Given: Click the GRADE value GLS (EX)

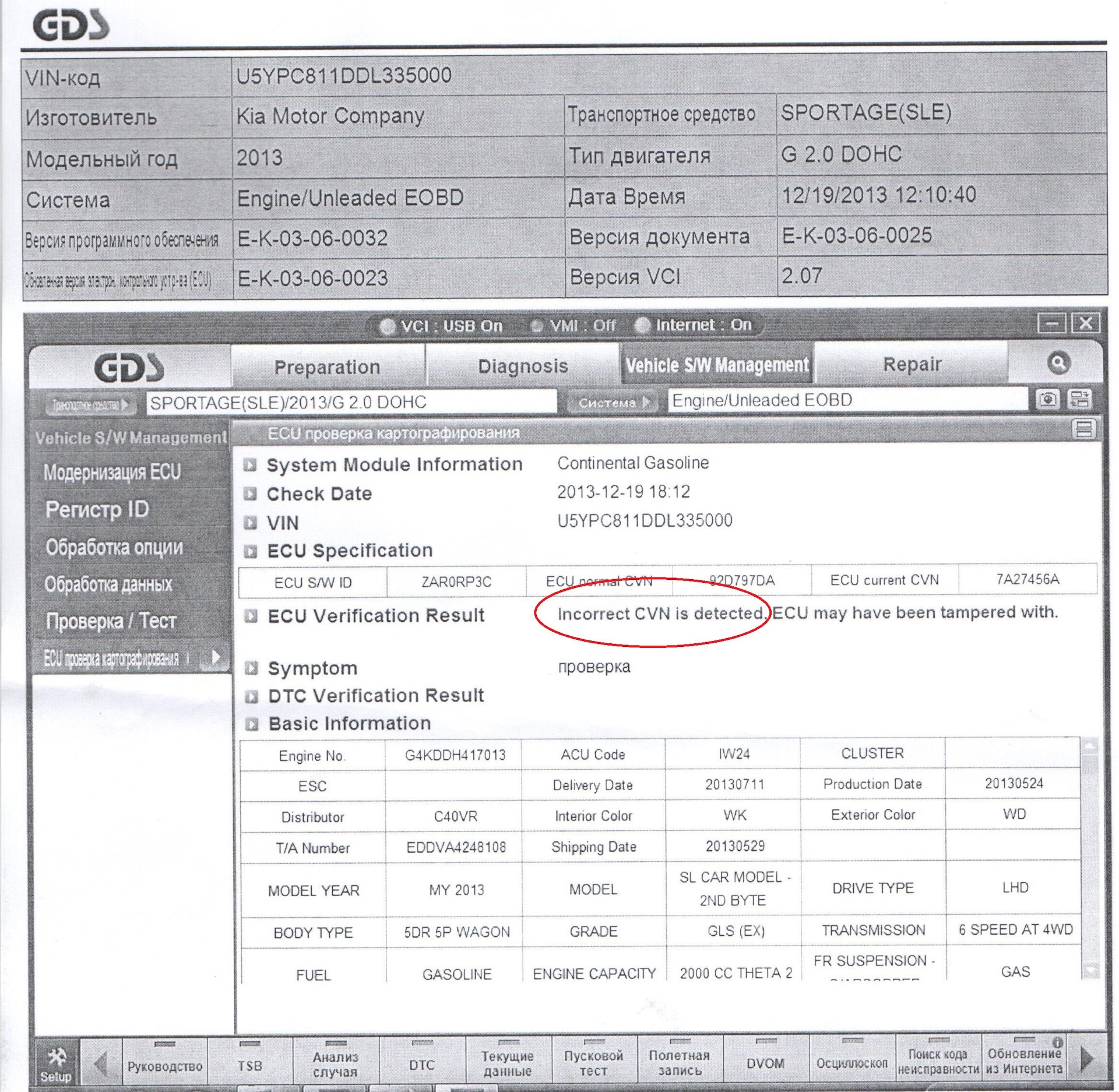Looking at the screenshot, I should point(736,931).
